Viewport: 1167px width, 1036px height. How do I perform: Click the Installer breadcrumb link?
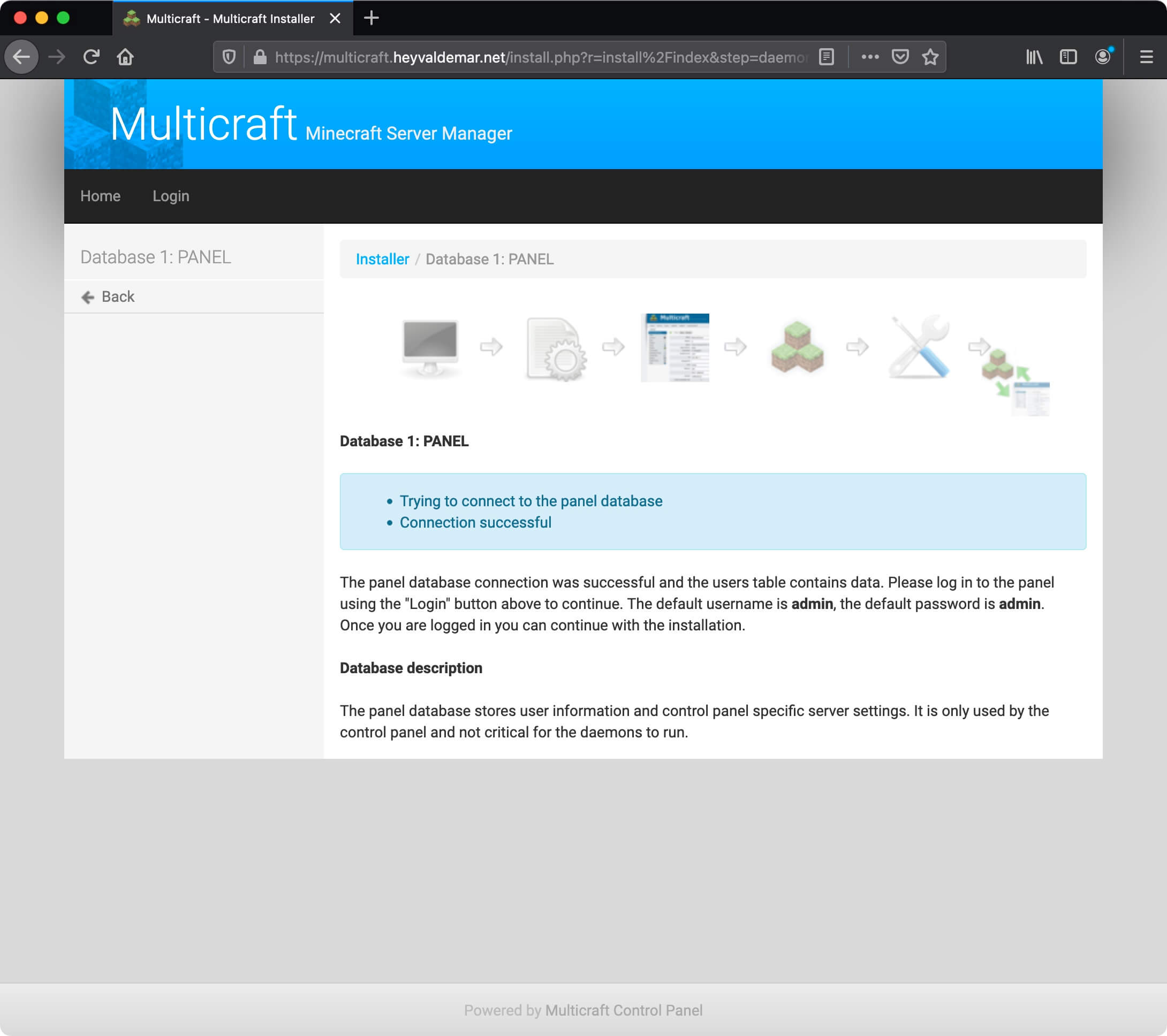(x=382, y=259)
